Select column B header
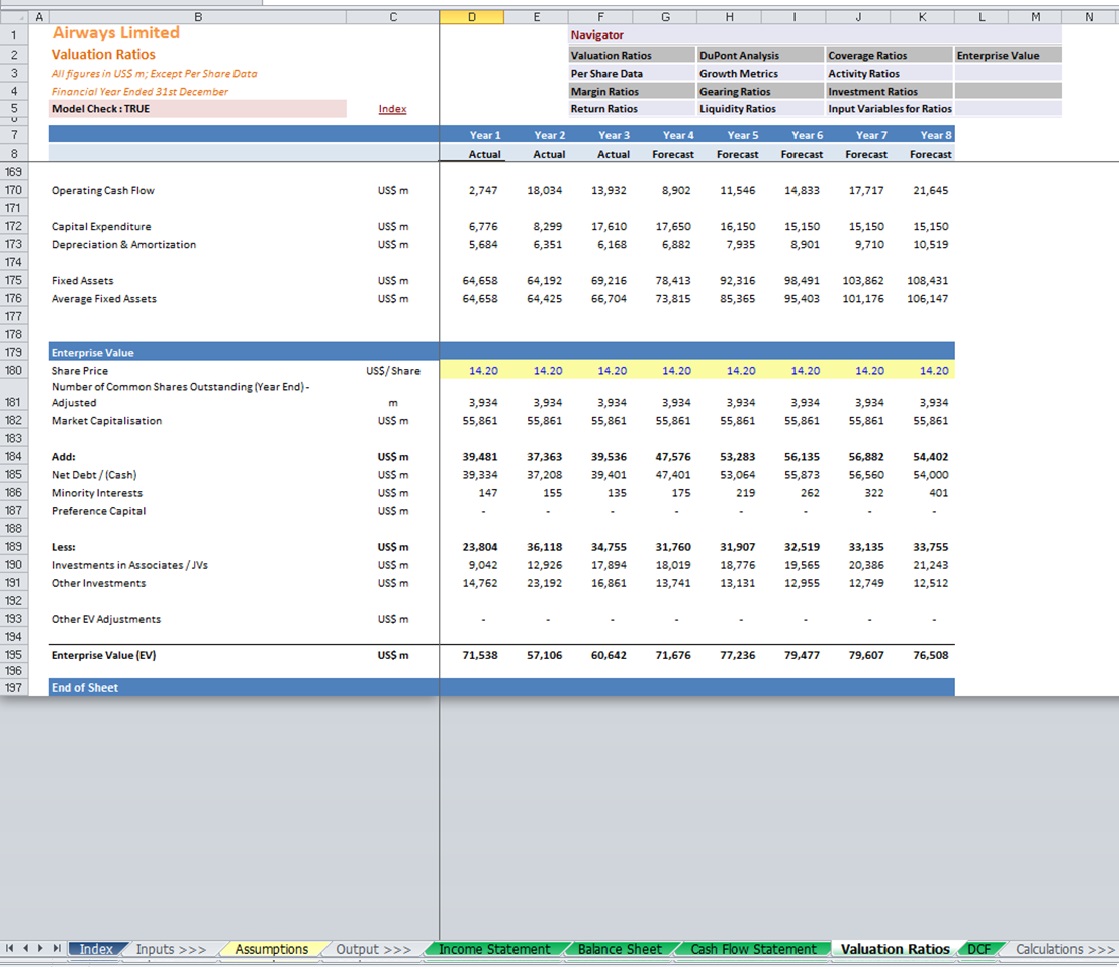Image resolution: width=1119 pixels, height=969 pixels. click(198, 17)
